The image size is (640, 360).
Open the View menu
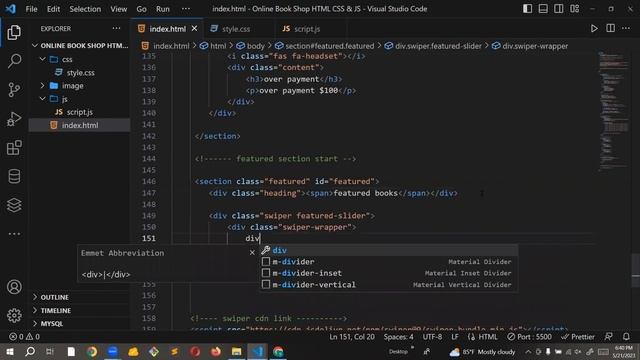coord(118,9)
